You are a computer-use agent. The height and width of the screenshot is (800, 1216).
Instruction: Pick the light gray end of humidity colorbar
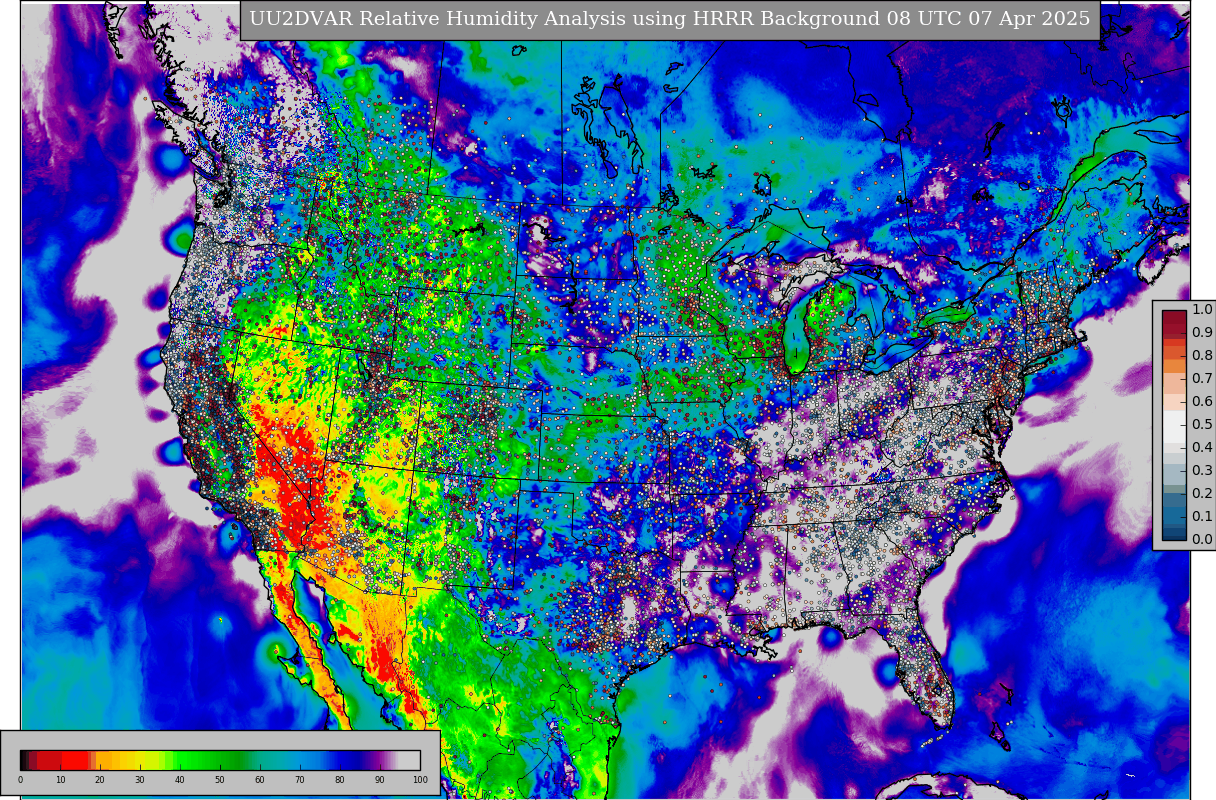click(x=409, y=760)
